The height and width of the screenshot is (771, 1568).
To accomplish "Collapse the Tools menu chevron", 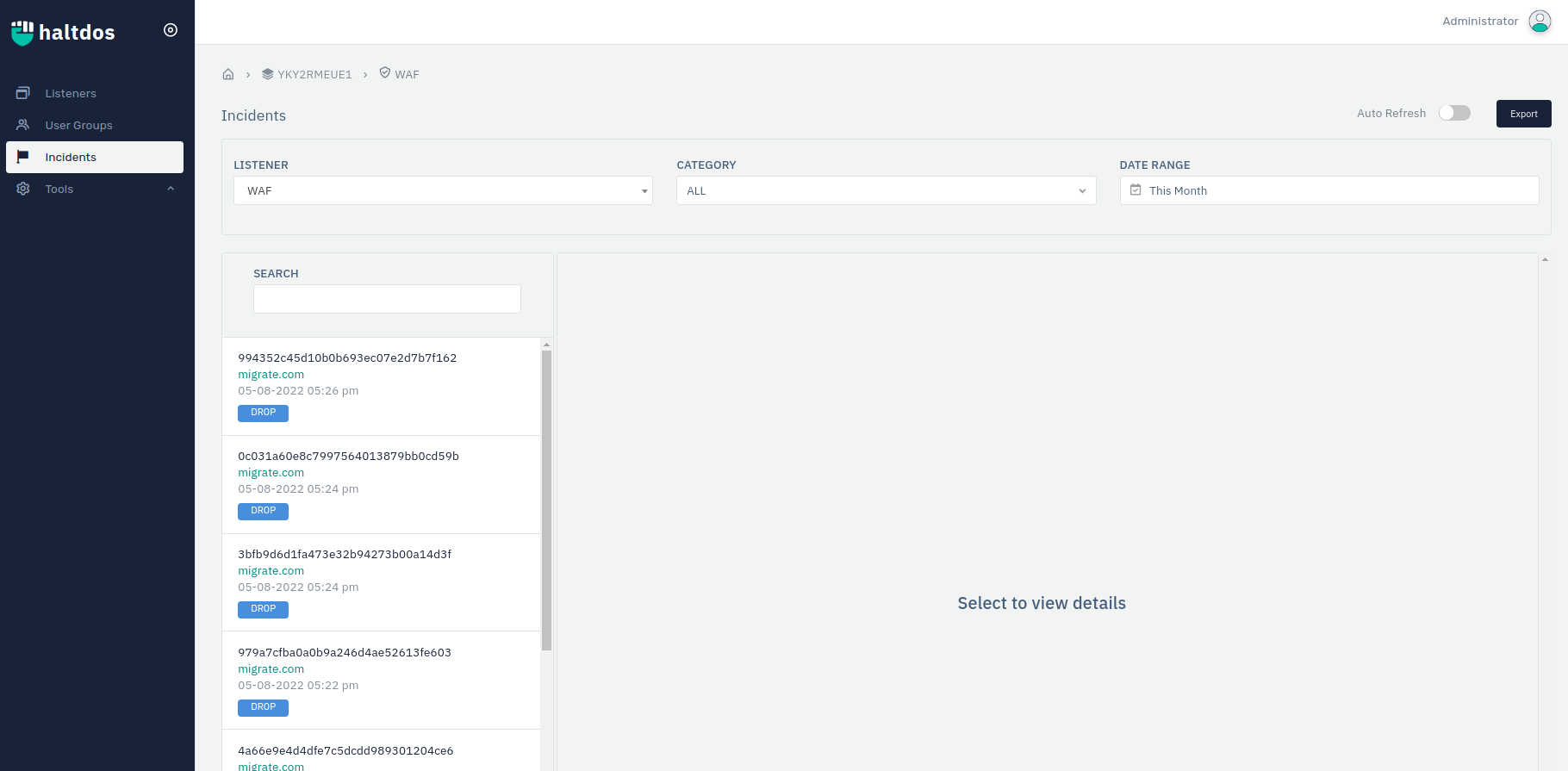I will pyautogui.click(x=171, y=189).
